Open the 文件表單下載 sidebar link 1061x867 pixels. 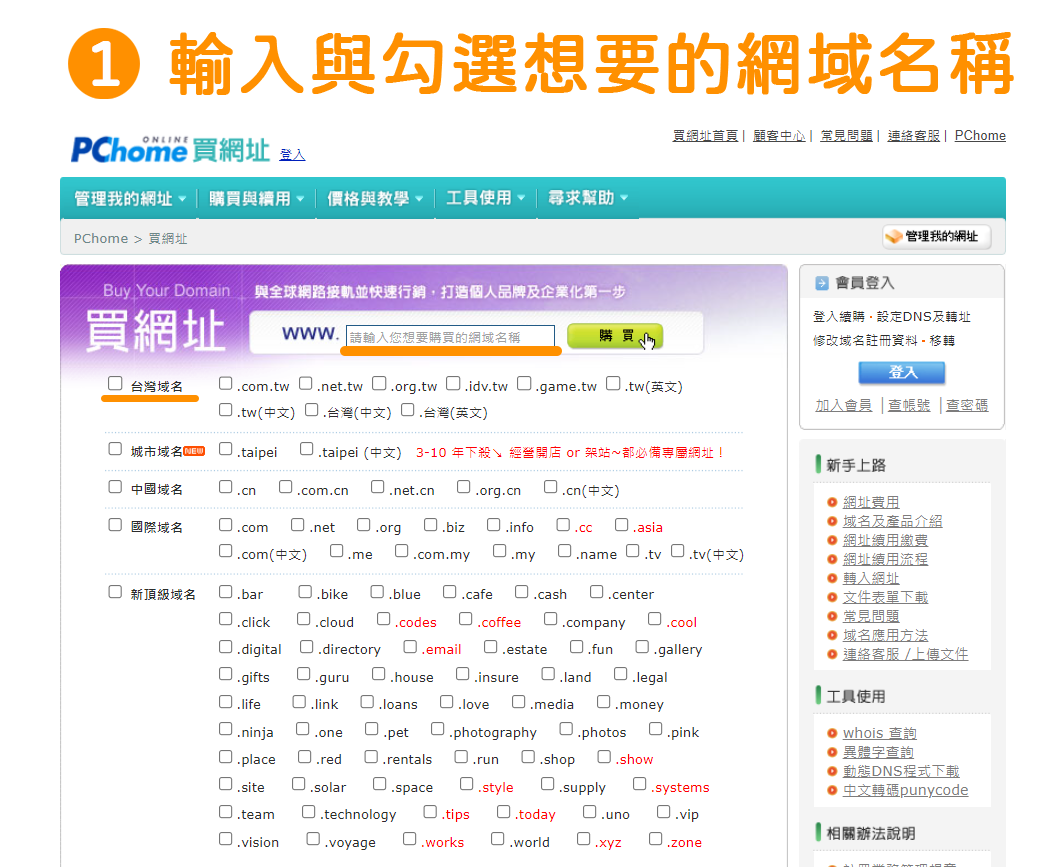[x=885, y=597]
